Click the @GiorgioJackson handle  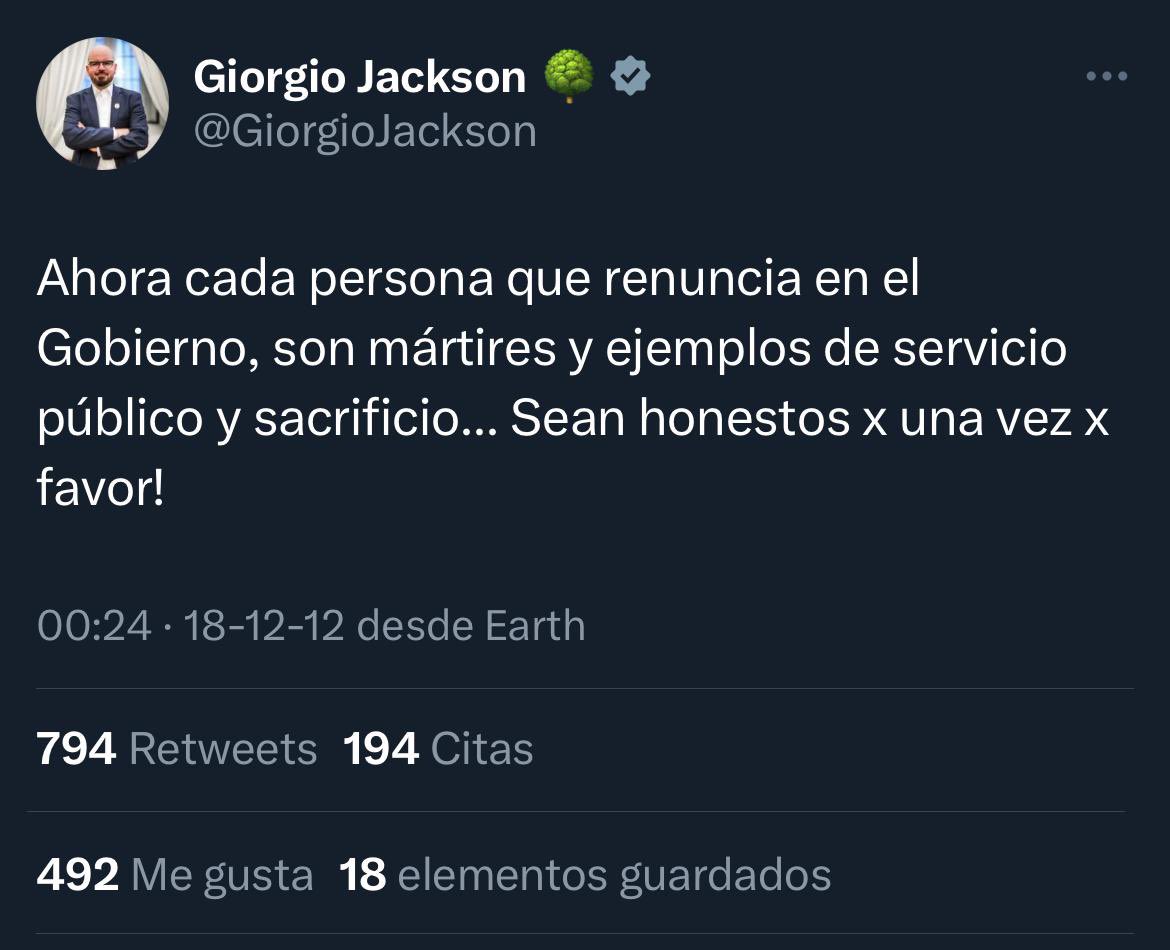(x=365, y=132)
